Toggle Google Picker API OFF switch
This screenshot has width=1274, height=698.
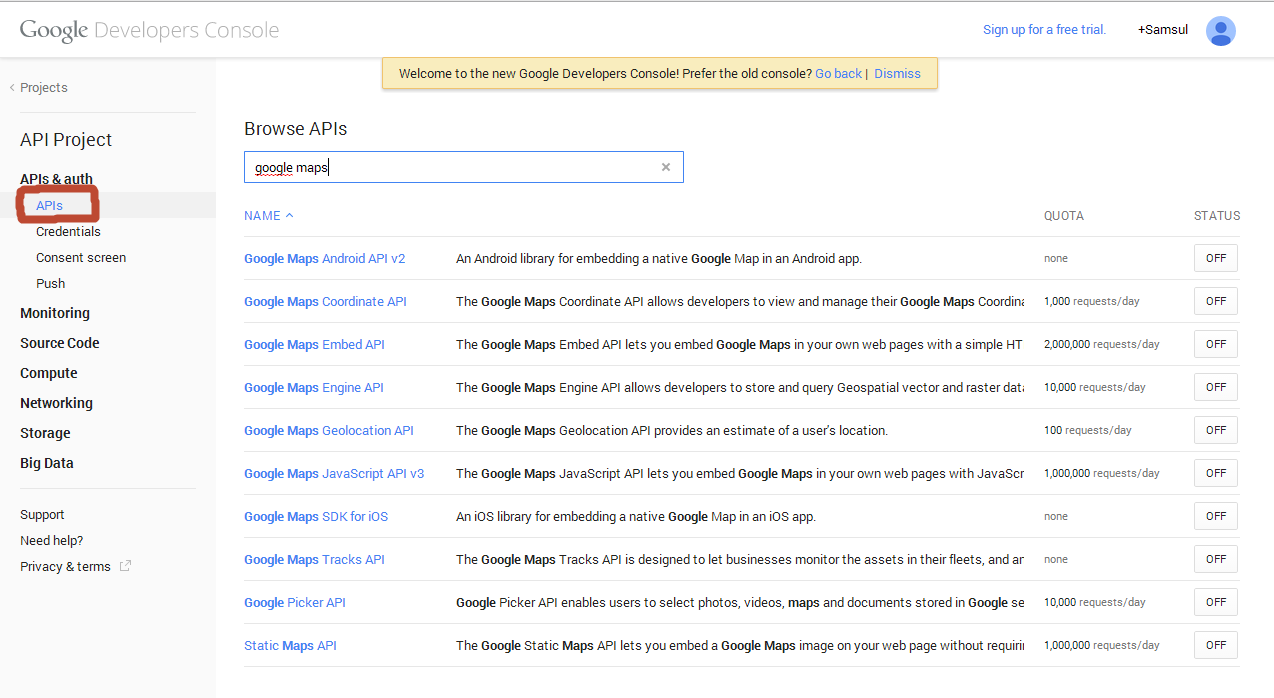1216,602
